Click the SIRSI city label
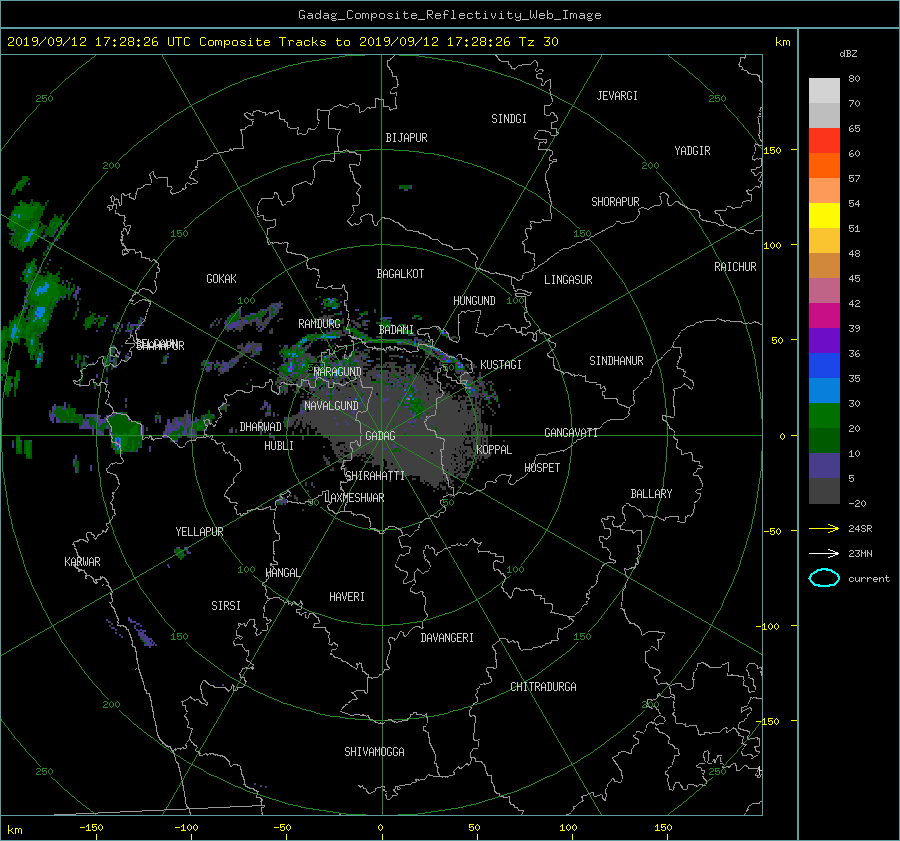This screenshot has height=841, width=900. [x=226, y=606]
